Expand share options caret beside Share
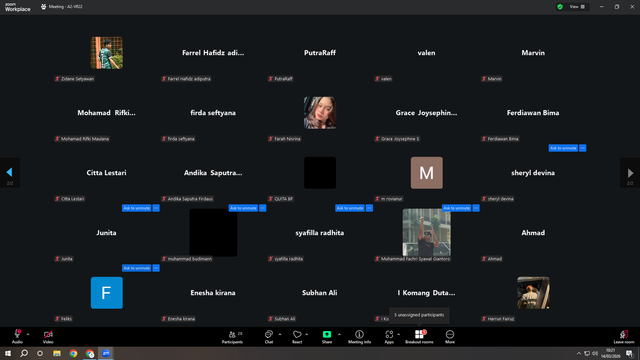Image resolution: width=640 pixels, height=360 pixels. [x=339, y=334]
